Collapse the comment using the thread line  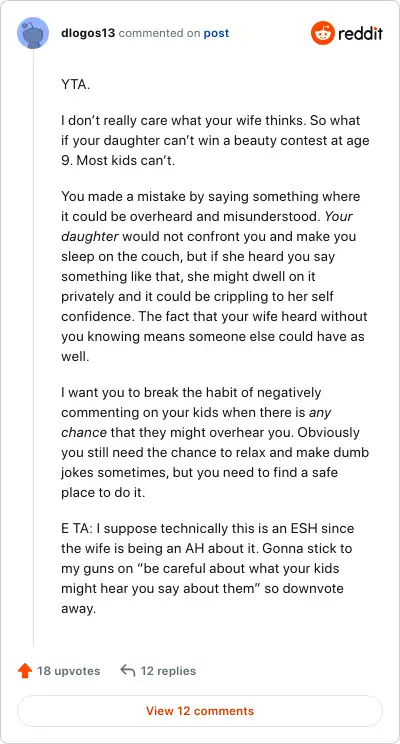pos(33,348)
